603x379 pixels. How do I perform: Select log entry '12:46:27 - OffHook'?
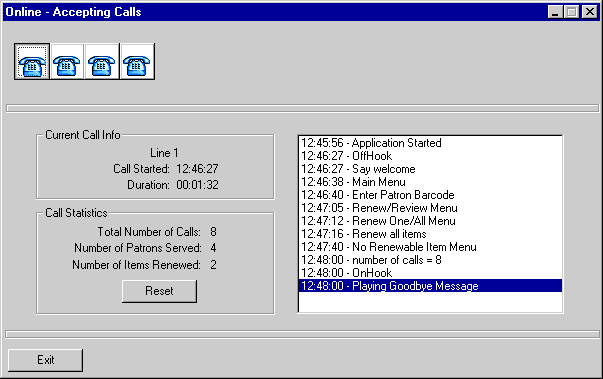coord(430,156)
